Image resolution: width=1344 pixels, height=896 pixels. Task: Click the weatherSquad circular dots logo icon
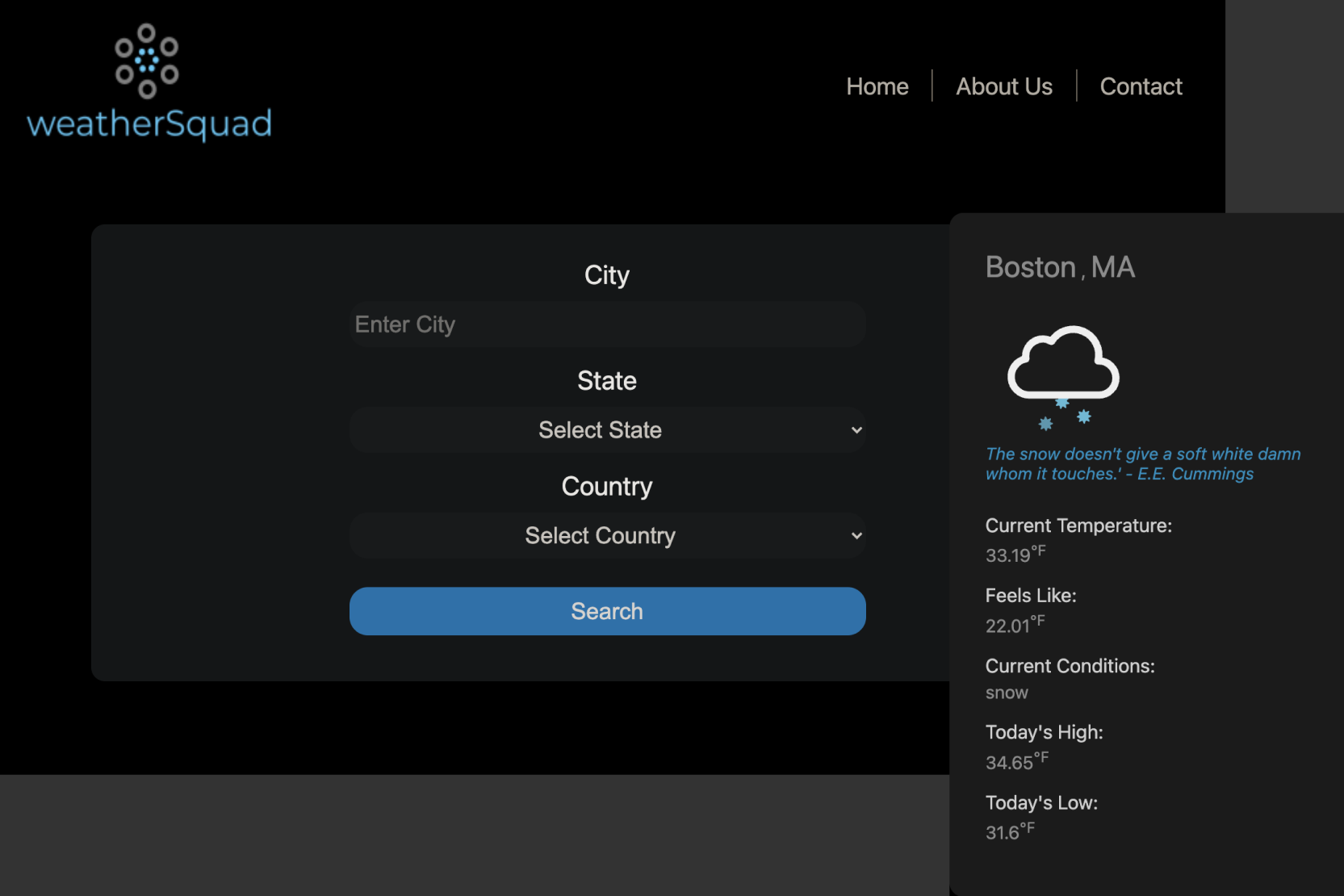click(x=146, y=61)
